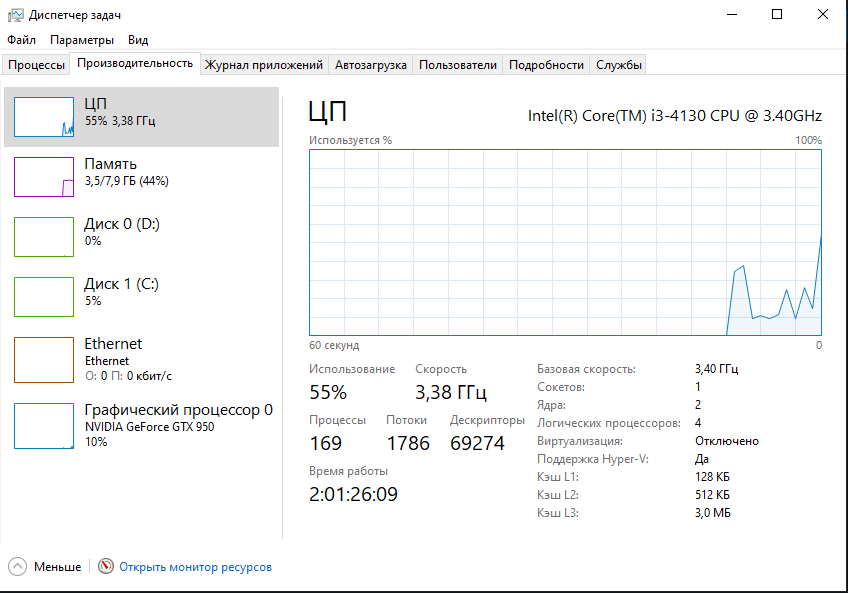This screenshot has width=848, height=593.
Task: Open the Службы tab
Action: pyautogui.click(x=619, y=65)
